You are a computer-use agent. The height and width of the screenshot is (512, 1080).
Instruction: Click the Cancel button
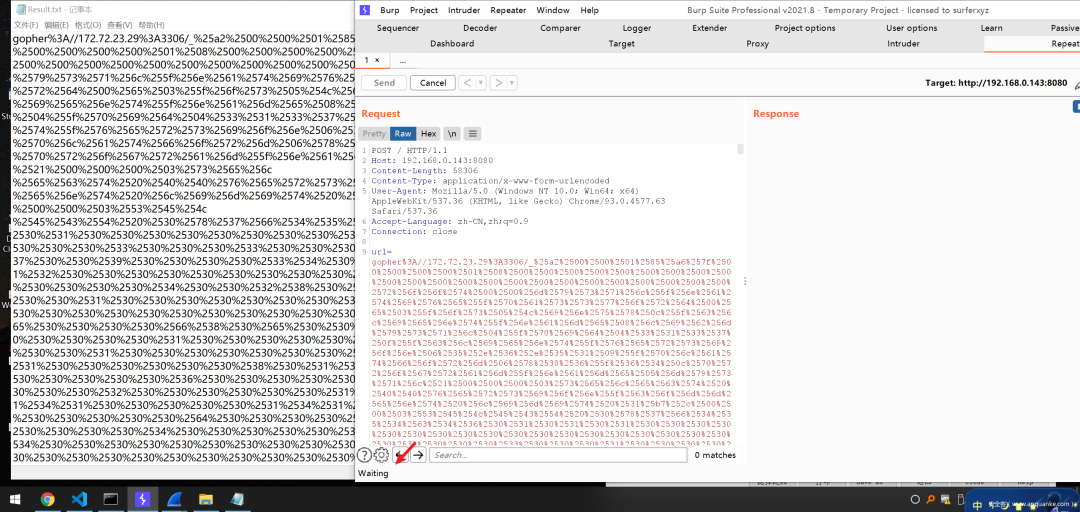pyautogui.click(x=433, y=83)
